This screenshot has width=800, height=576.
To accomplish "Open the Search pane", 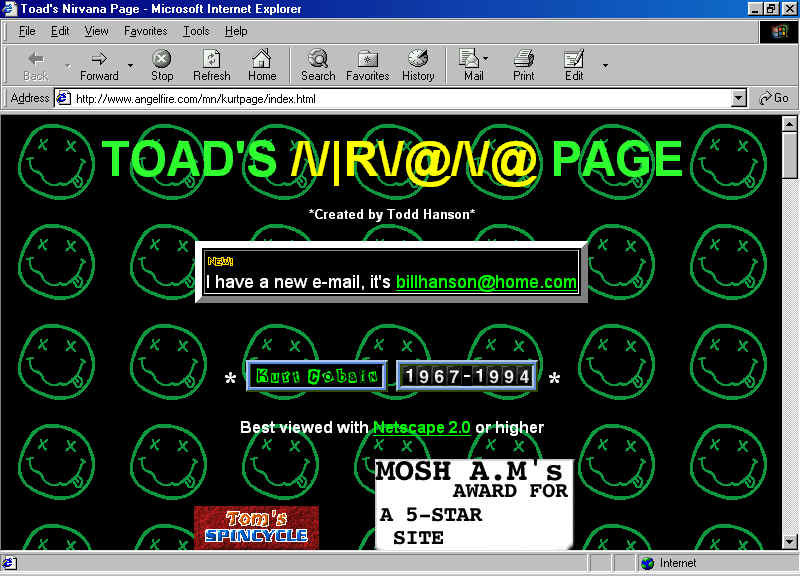I will tap(318, 65).
